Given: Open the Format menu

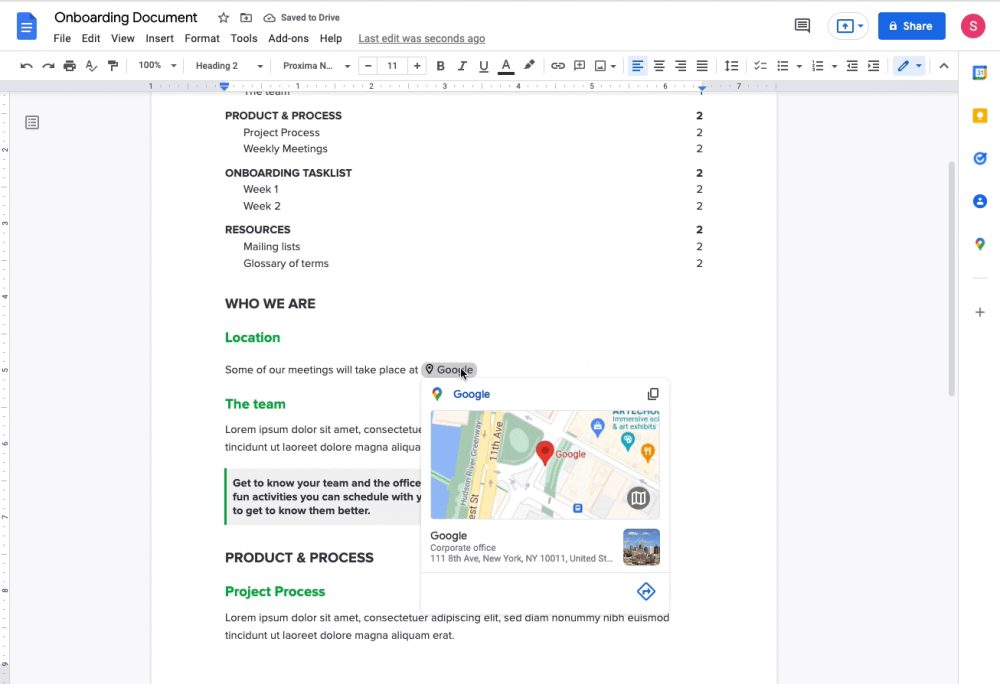Looking at the screenshot, I should [202, 38].
